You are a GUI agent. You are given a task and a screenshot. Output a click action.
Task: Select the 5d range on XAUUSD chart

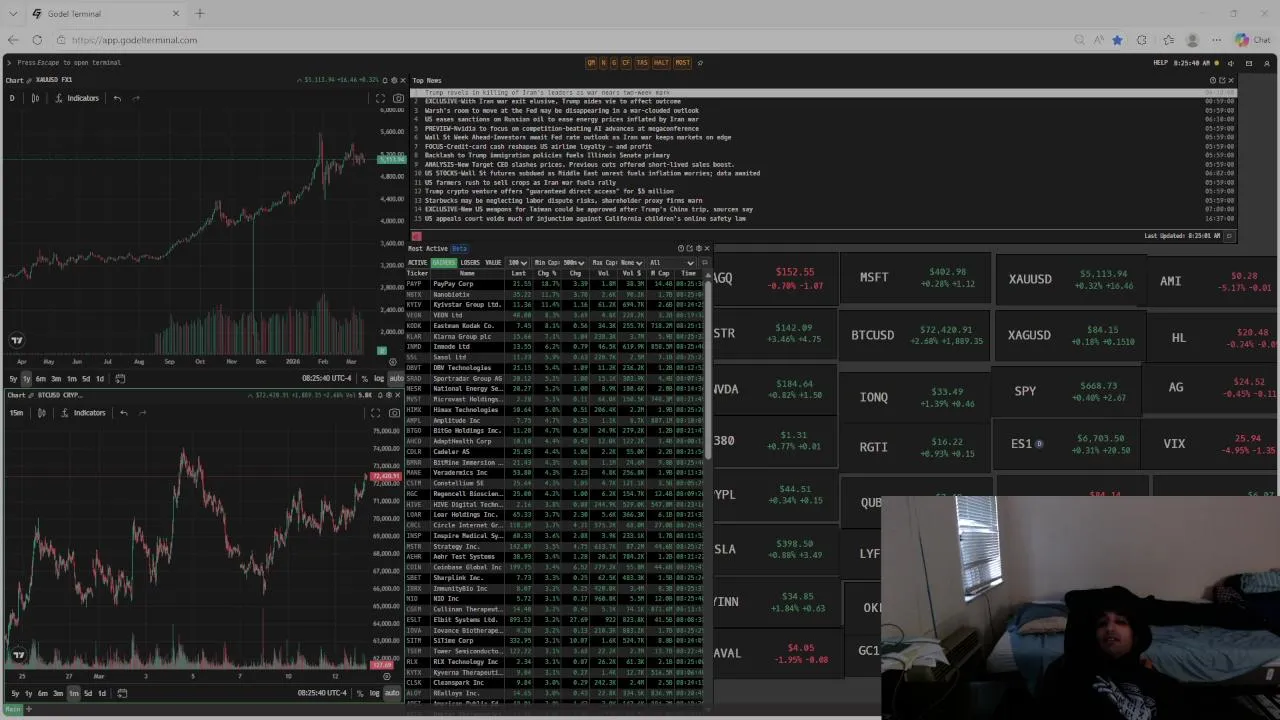[x=85, y=379]
